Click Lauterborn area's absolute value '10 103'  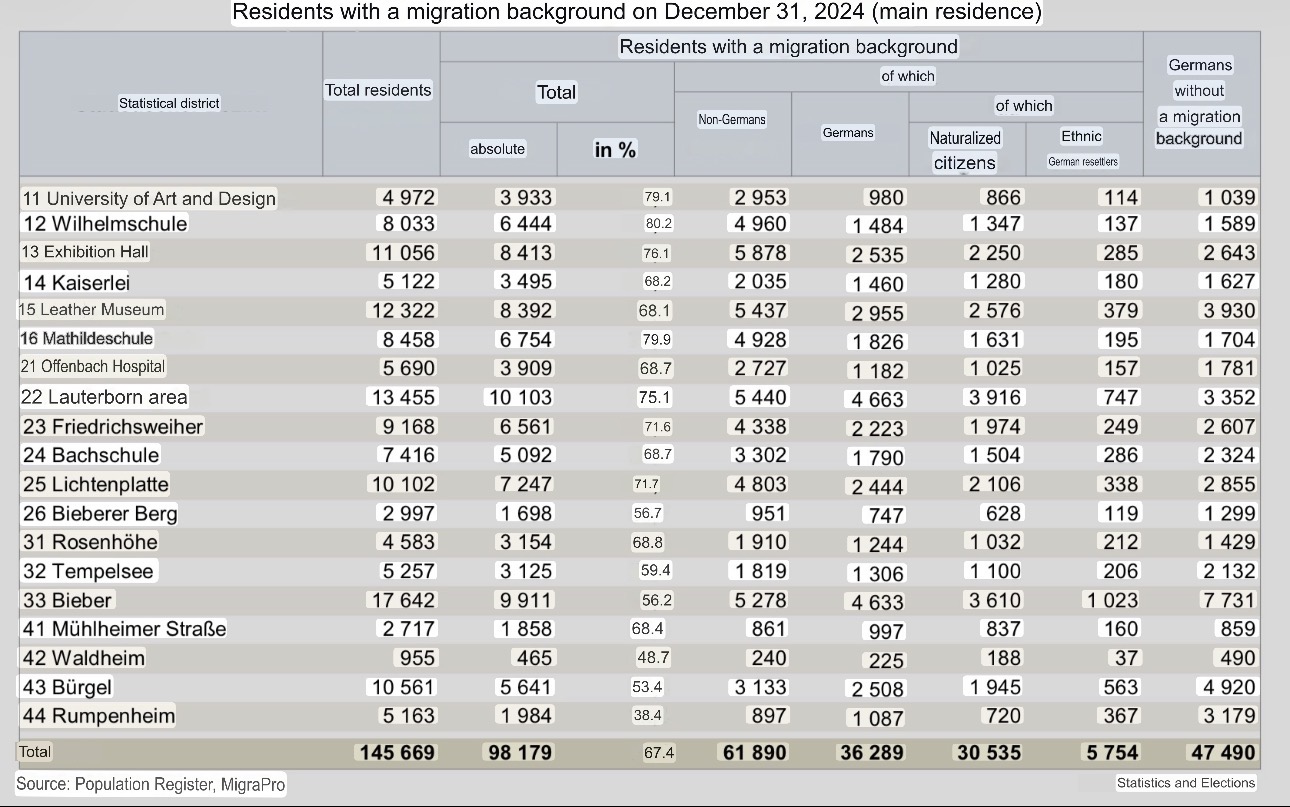pos(519,397)
